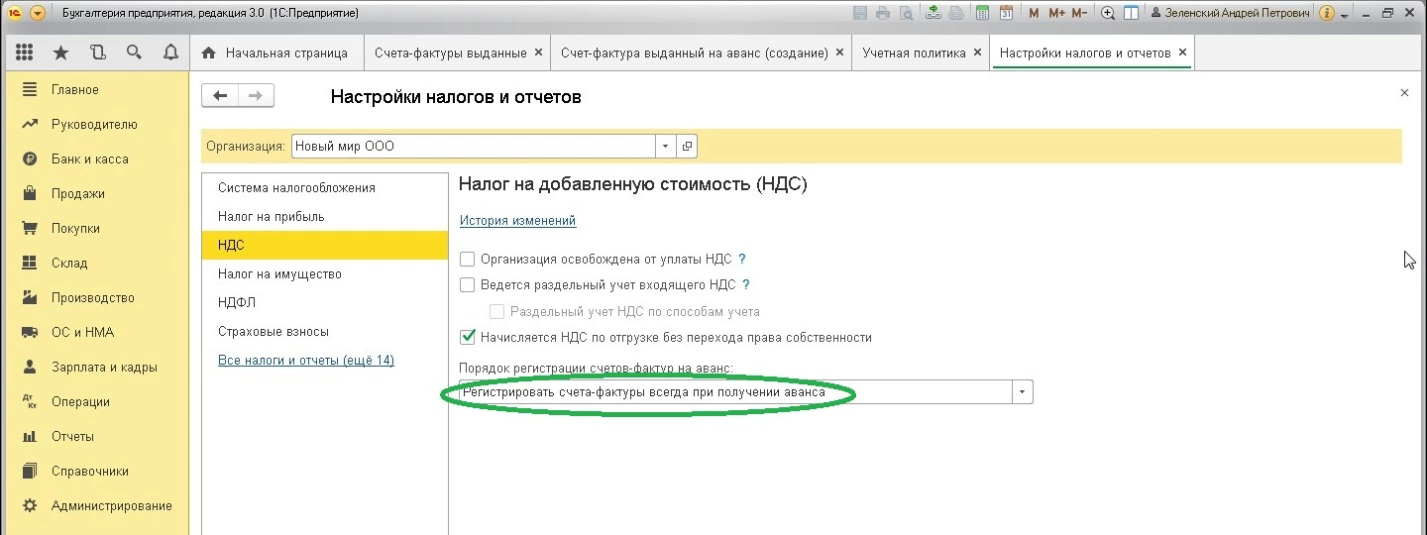Image resolution: width=1427 pixels, height=535 pixels.
Task: Switch to Начальная страница tab
Action: click(275, 53)
